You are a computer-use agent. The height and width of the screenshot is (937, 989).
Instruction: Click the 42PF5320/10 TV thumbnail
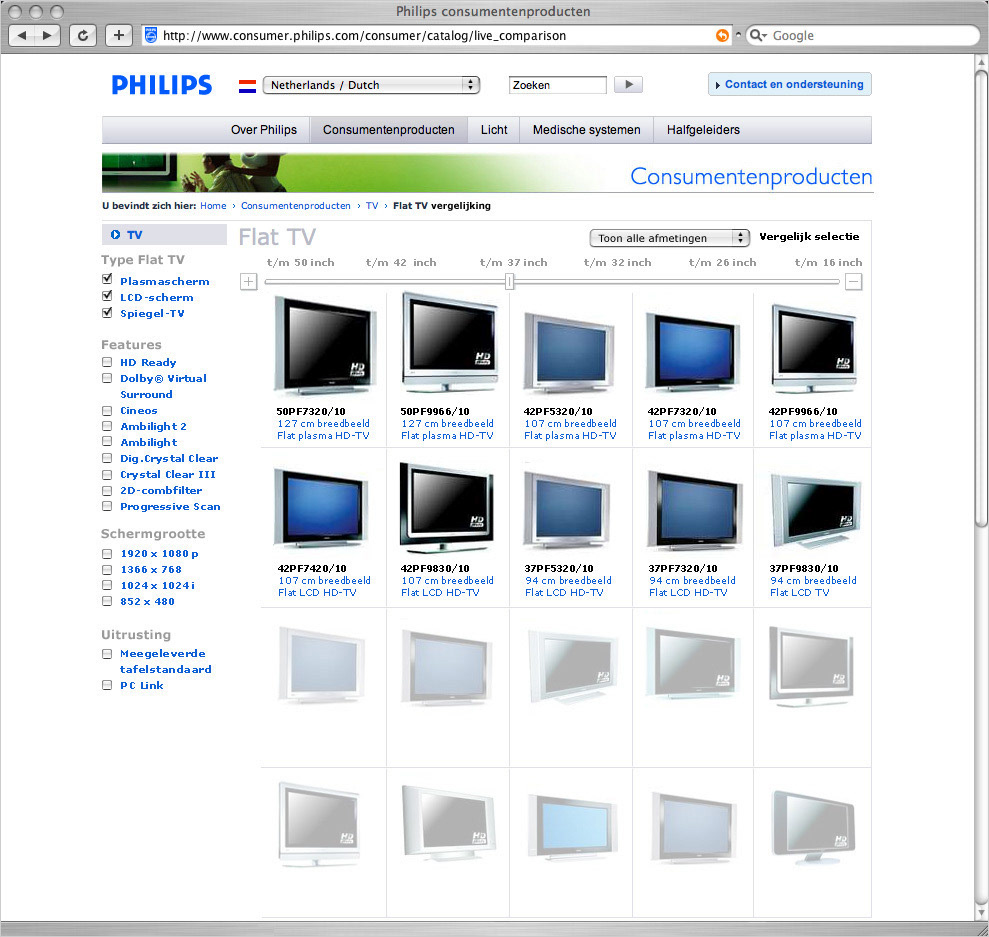click(569, 352)
